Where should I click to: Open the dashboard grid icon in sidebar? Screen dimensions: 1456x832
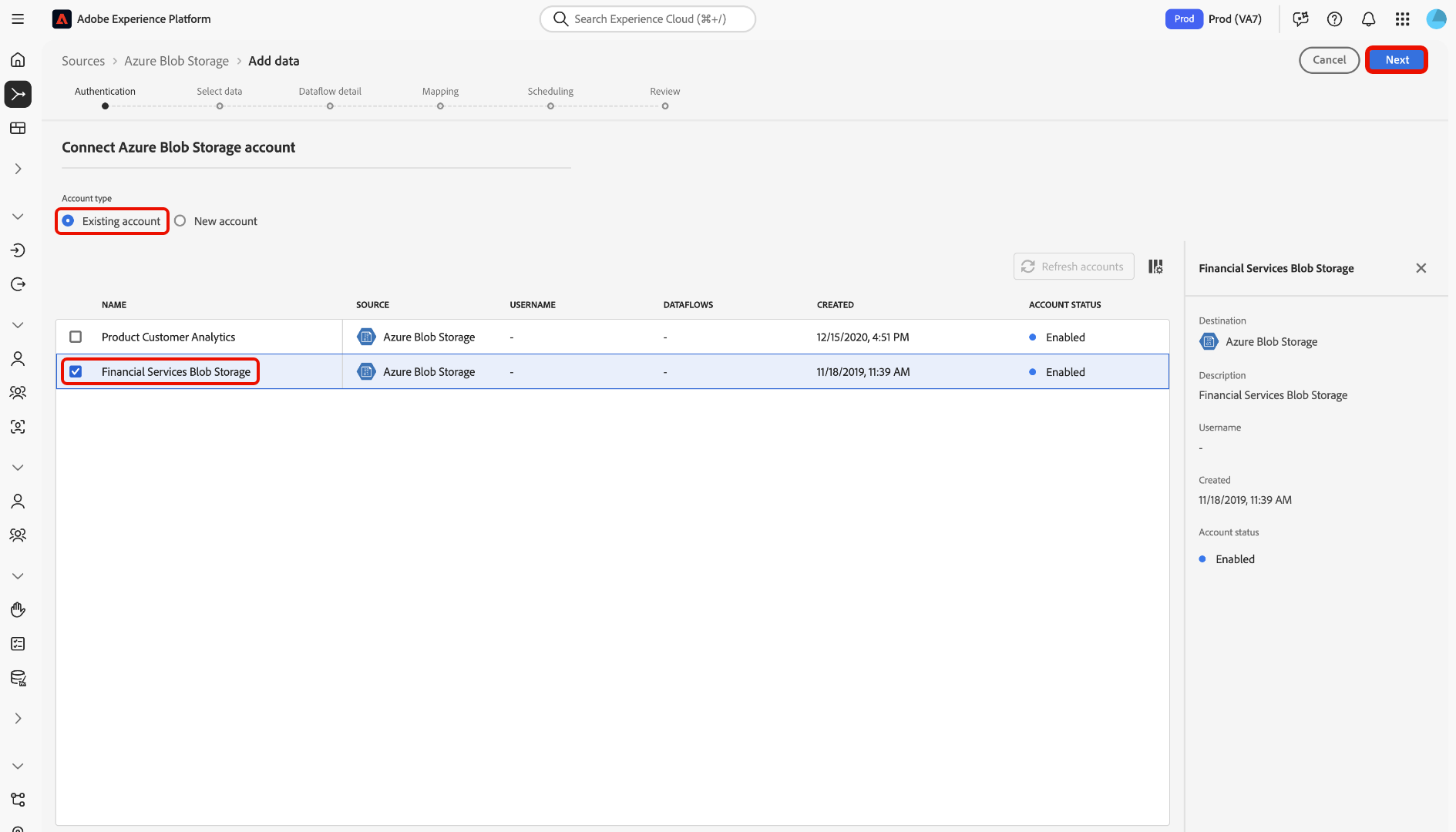[x=18, y=128]
